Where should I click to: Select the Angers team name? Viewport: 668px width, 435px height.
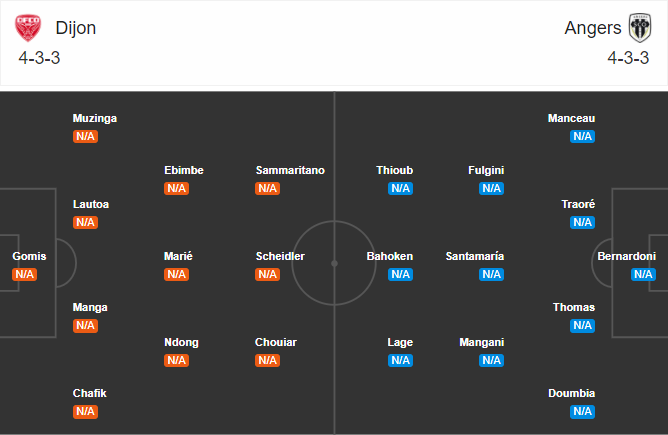[x=592, y=28]
